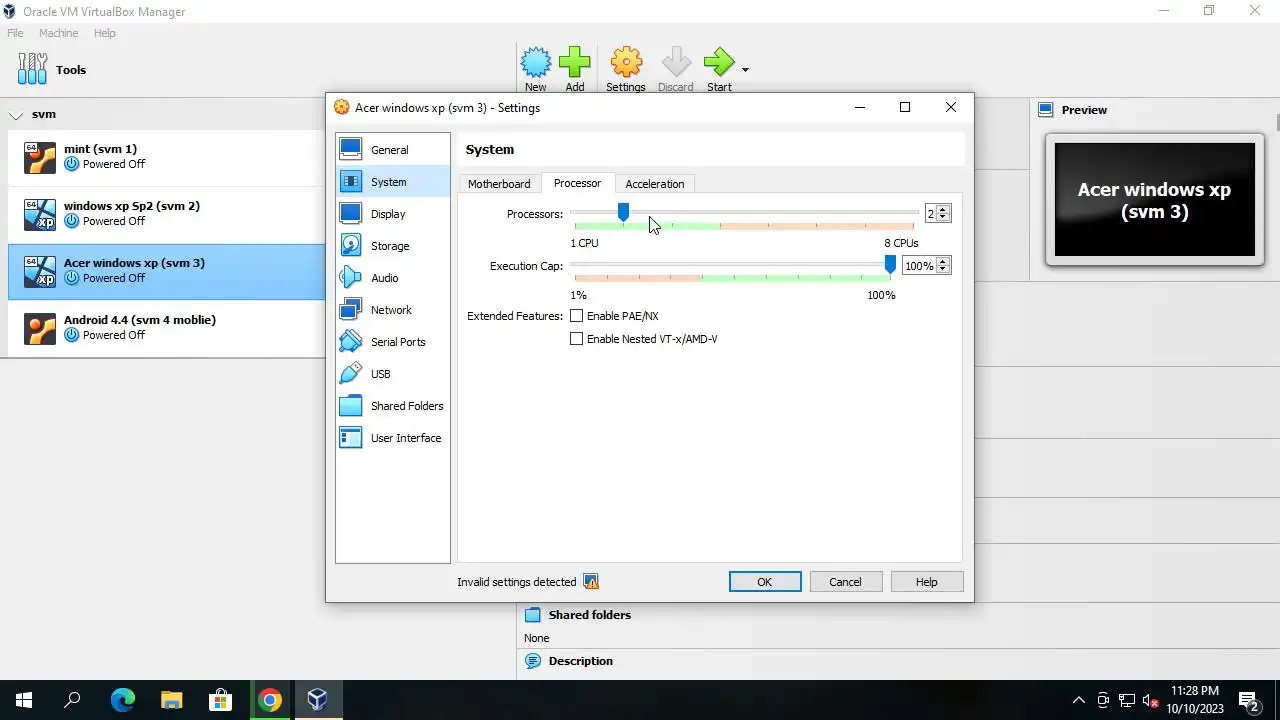The image size is (1280, 720).
Task: Open Audio settings category
Action: click(x=392, y=278)
